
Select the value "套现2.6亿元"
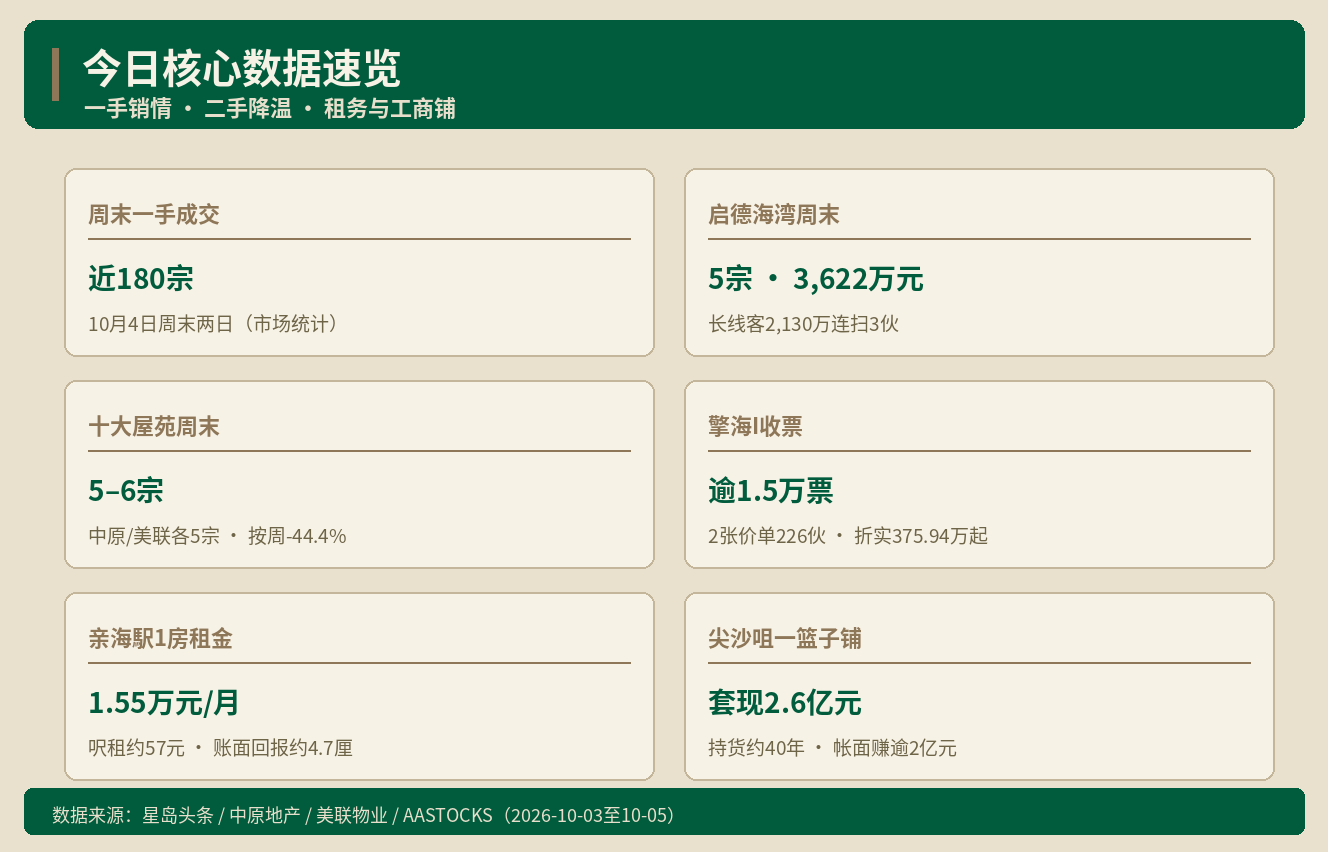point(785,703)
